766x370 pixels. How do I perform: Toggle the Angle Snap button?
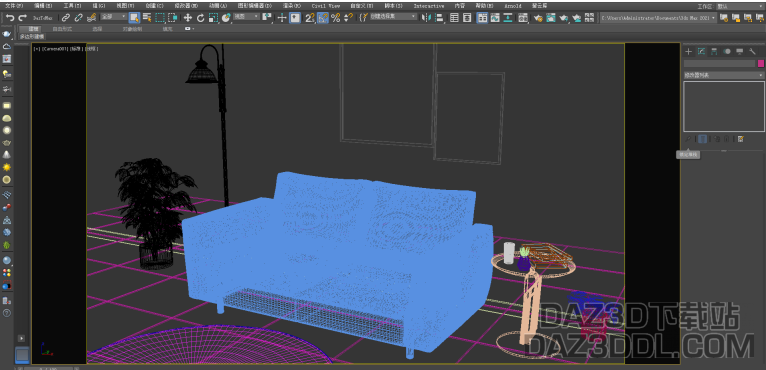coord(322,18)
